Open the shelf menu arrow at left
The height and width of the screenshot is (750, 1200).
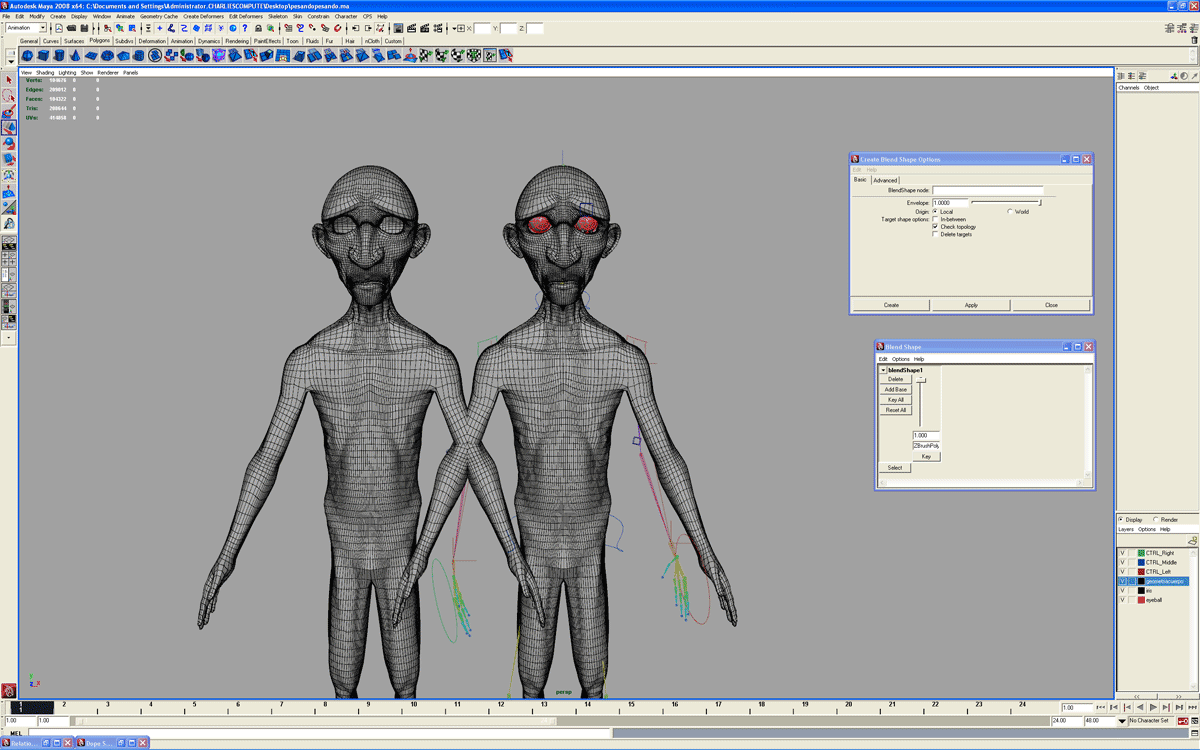click(11, 61)
